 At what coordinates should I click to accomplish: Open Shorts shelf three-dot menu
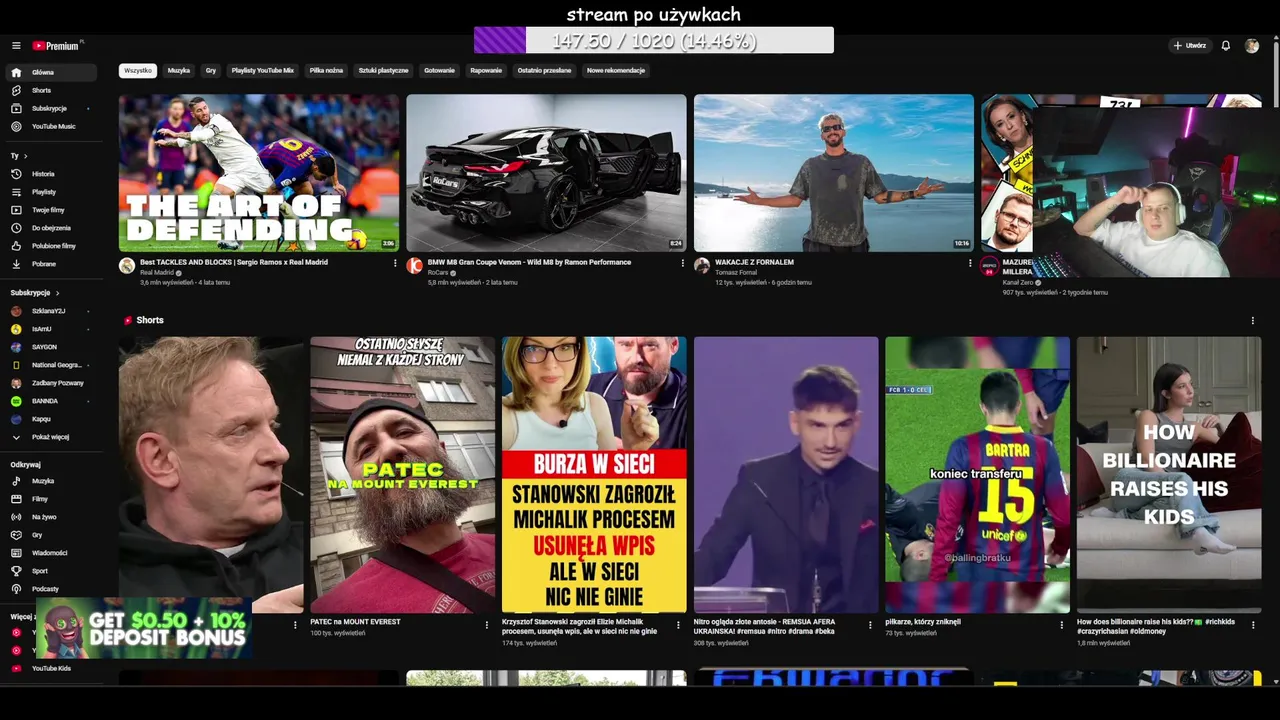coord(1252,321)
